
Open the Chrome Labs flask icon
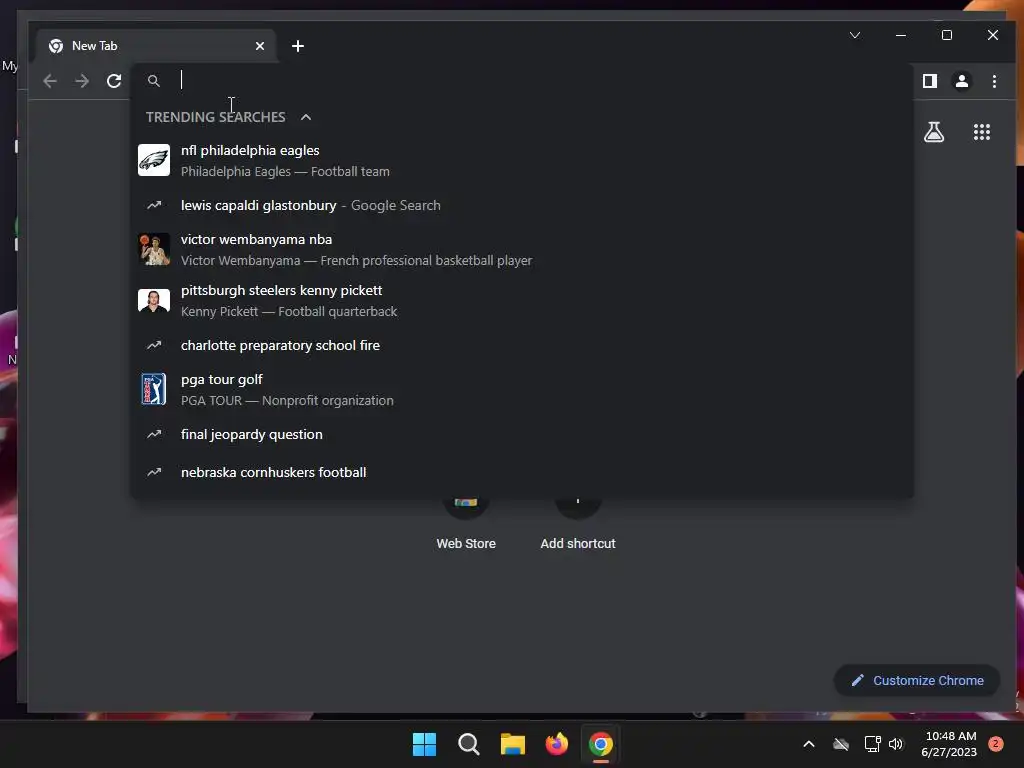(x=934, y=133)
